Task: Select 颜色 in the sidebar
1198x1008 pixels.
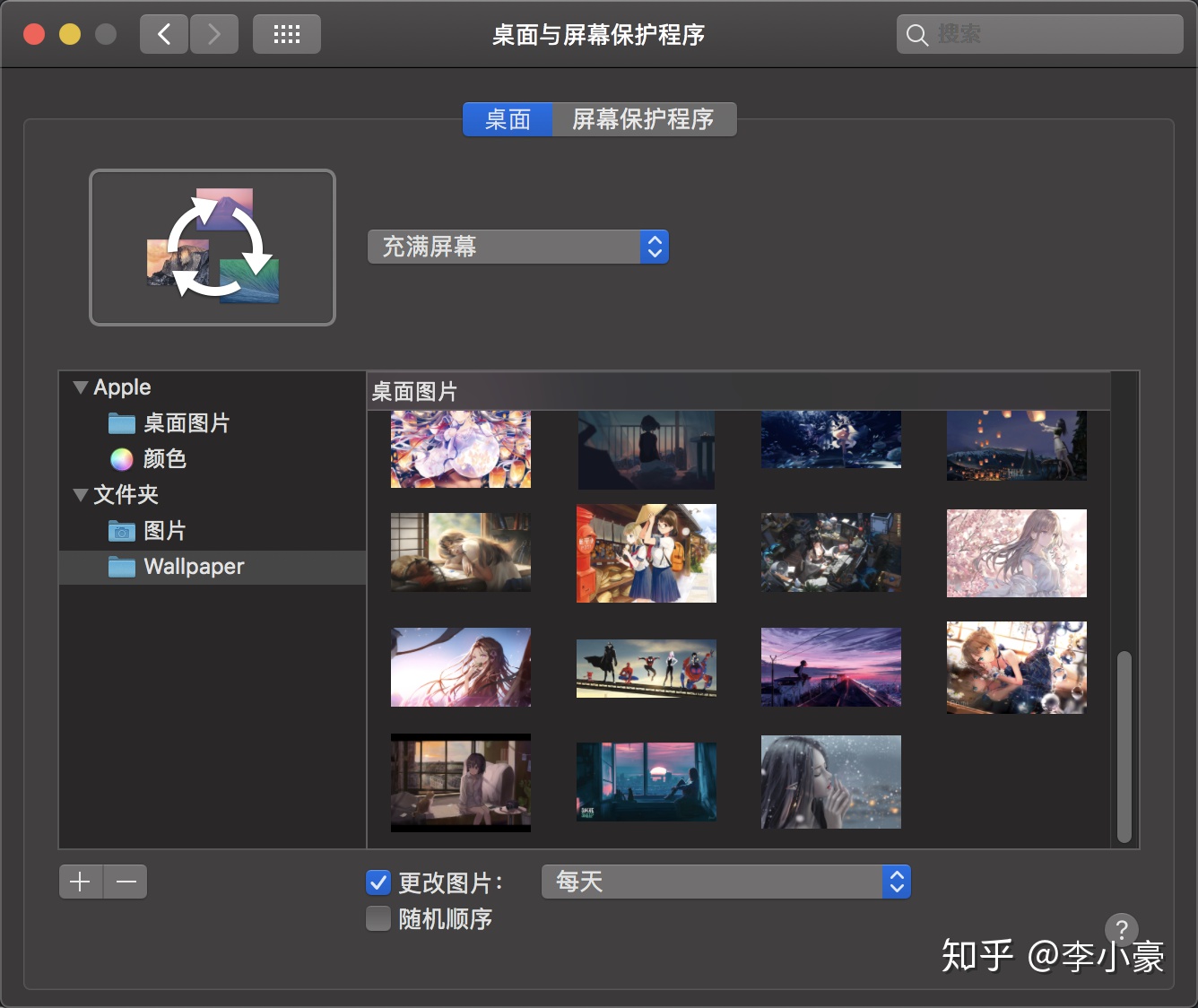Action: pyautogui.click(x=213, y=459)
